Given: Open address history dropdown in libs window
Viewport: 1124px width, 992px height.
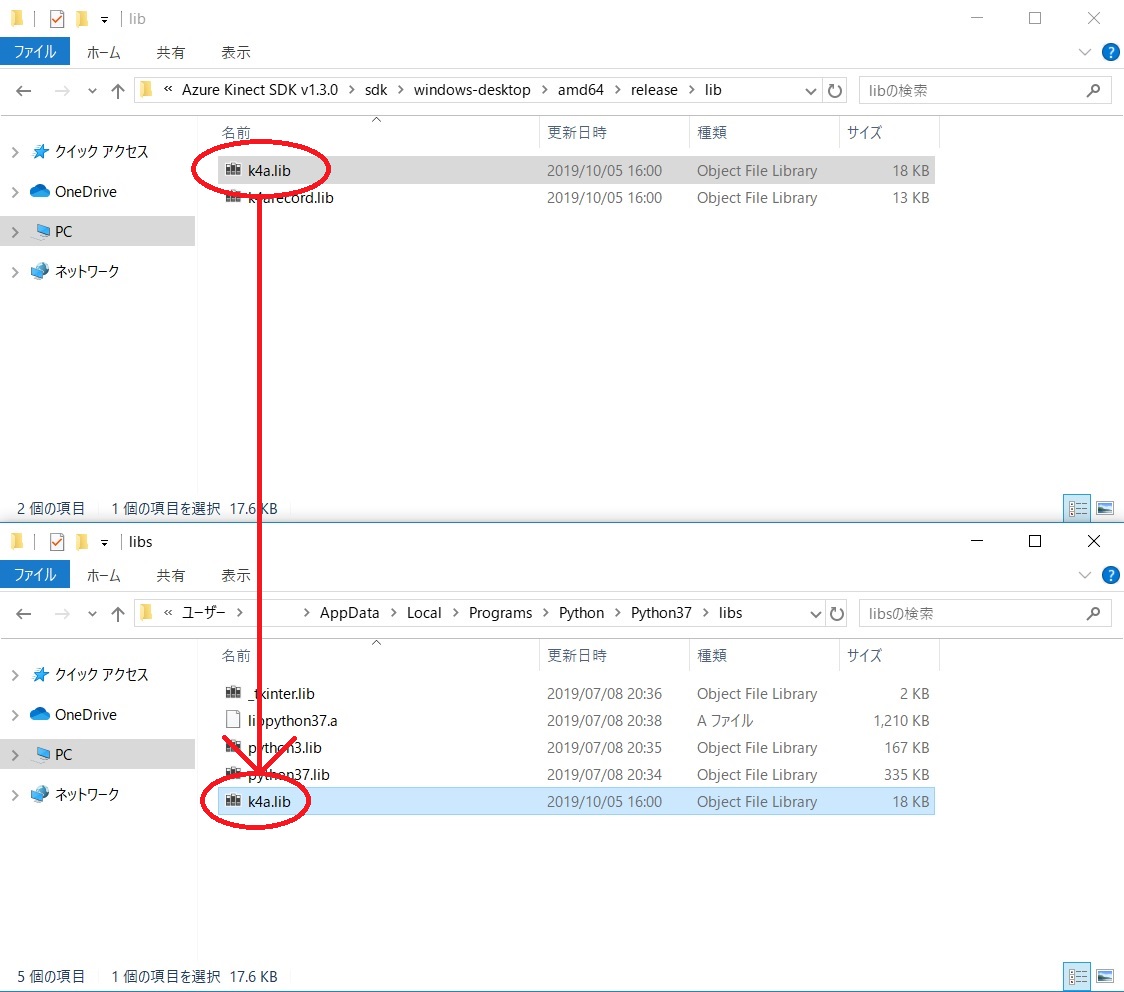Looking at the screenshot, I should [x=815, y=614].
